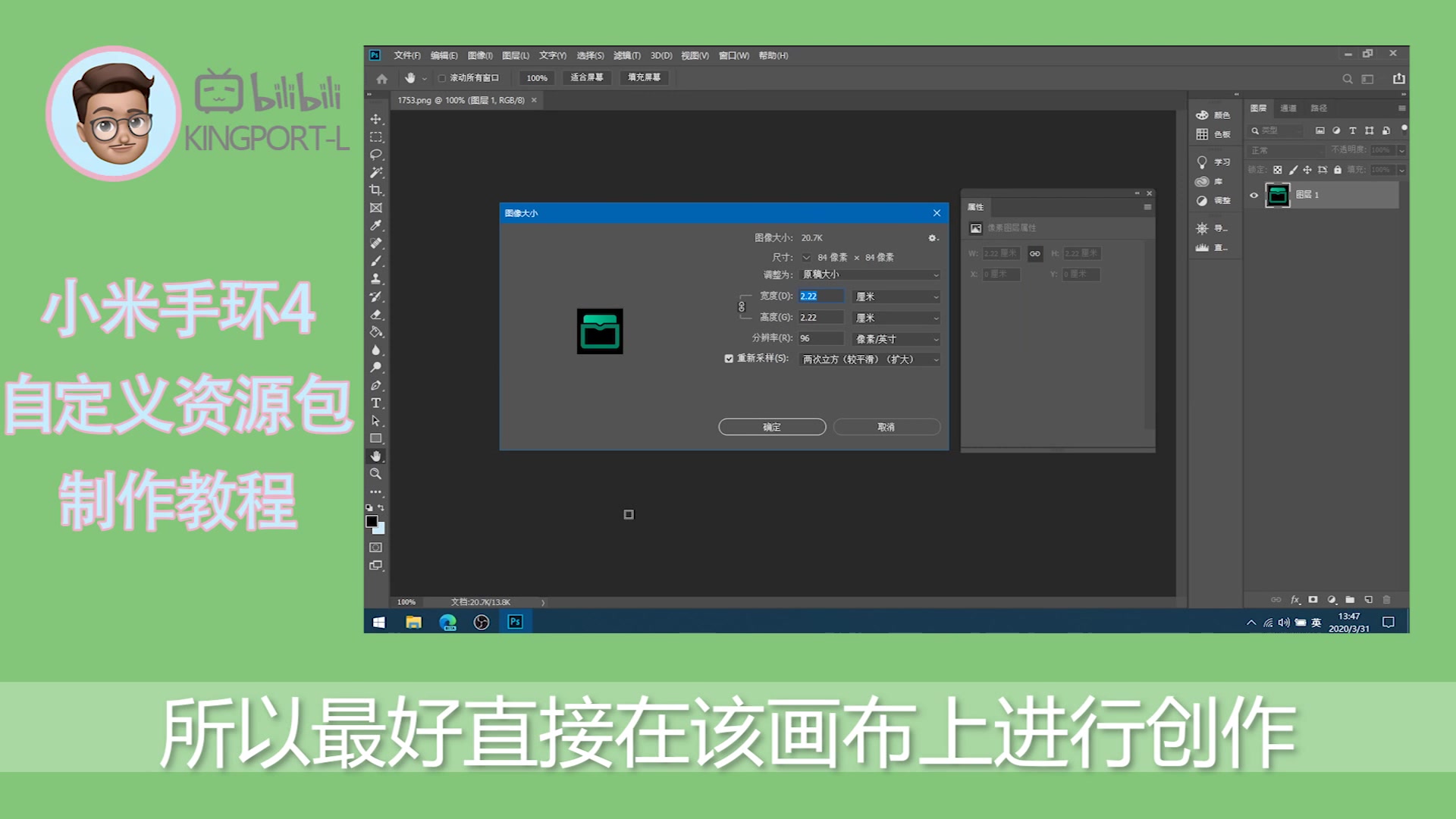Open the 图像(I) menu
Image resolution: width=1456 pixels, height=819 pixels.
click(x=480, y=55)
